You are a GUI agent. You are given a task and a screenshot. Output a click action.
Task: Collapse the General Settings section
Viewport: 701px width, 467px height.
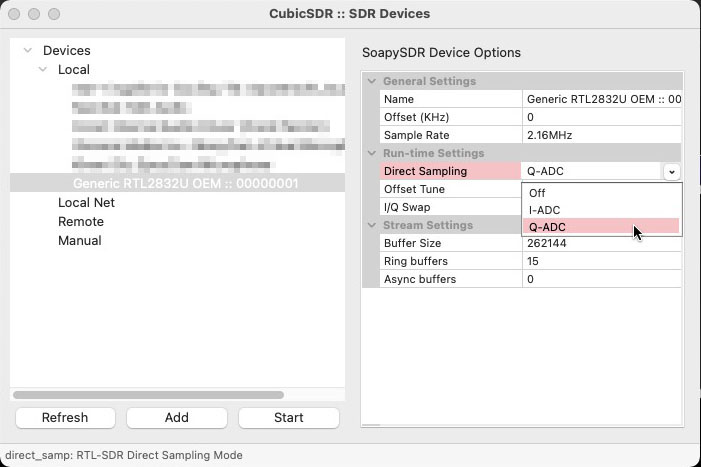point(372,81)
